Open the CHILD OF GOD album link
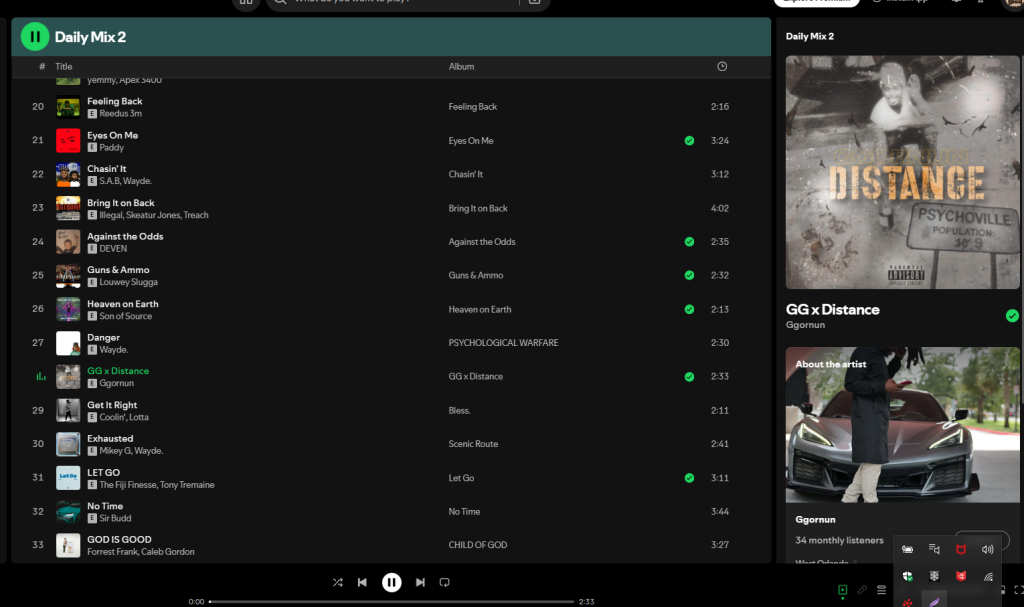1024x607 pixels. [477, 544]
